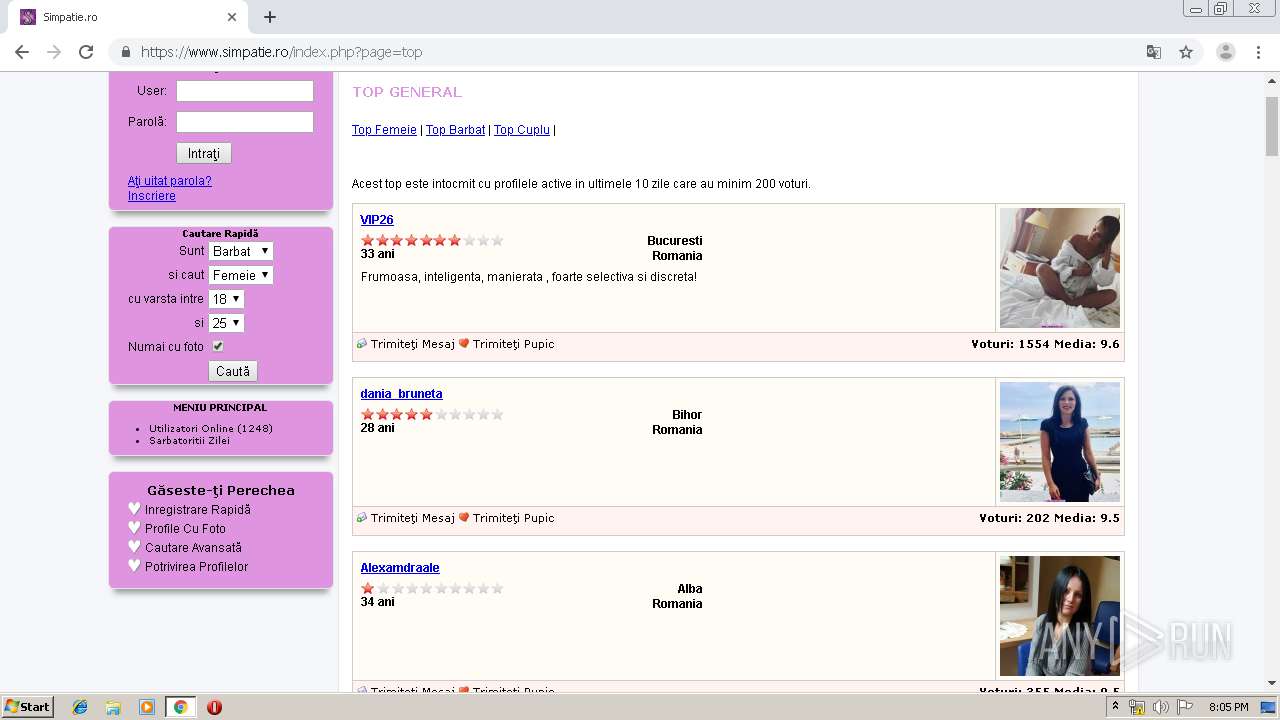The width and height of the screenshot is (1280, 720).
Task: Open the 'Ați uitat parola?' link
Action: (170, 181)
